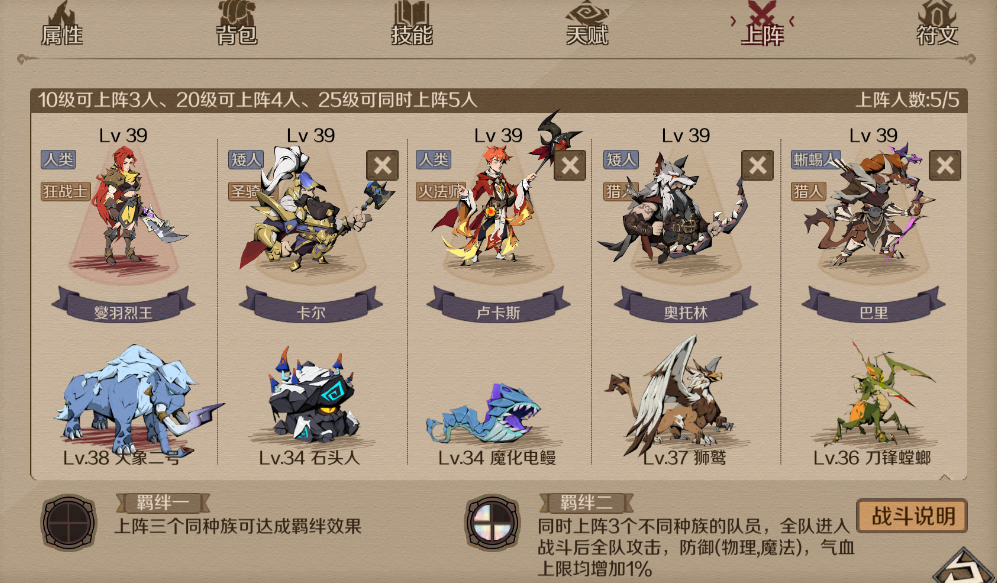
Task: Switch to the 背包 backpack tab
Action: coord(237,24)
